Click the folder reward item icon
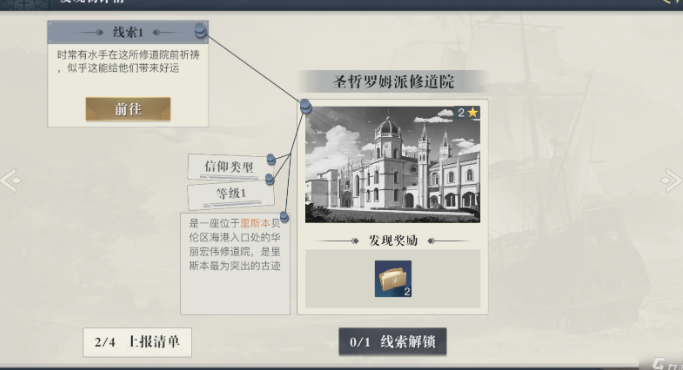This screenshot has width=683, height=370. [x=393, y=279]
